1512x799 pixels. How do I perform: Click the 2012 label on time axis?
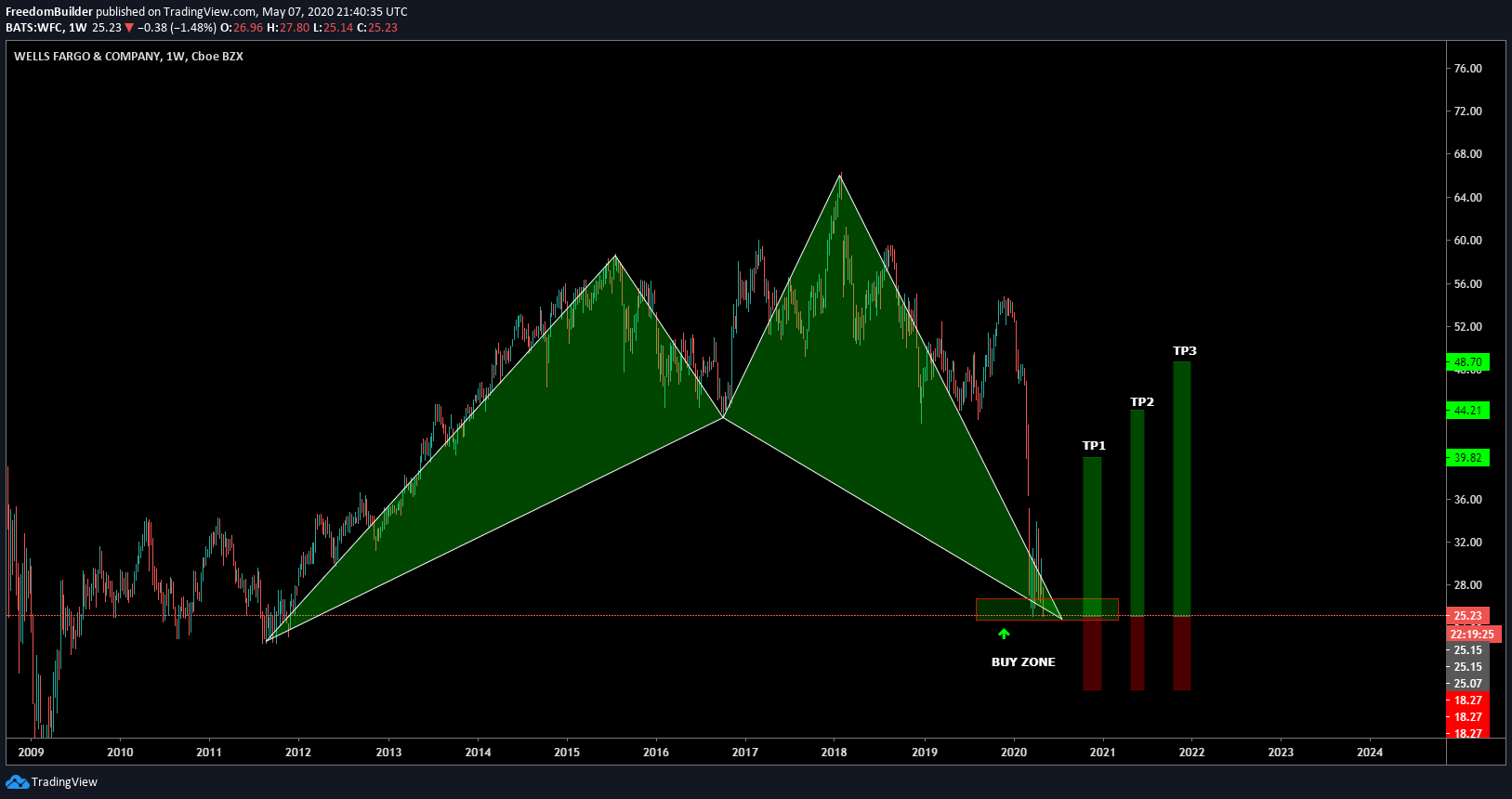coord(298,753)
